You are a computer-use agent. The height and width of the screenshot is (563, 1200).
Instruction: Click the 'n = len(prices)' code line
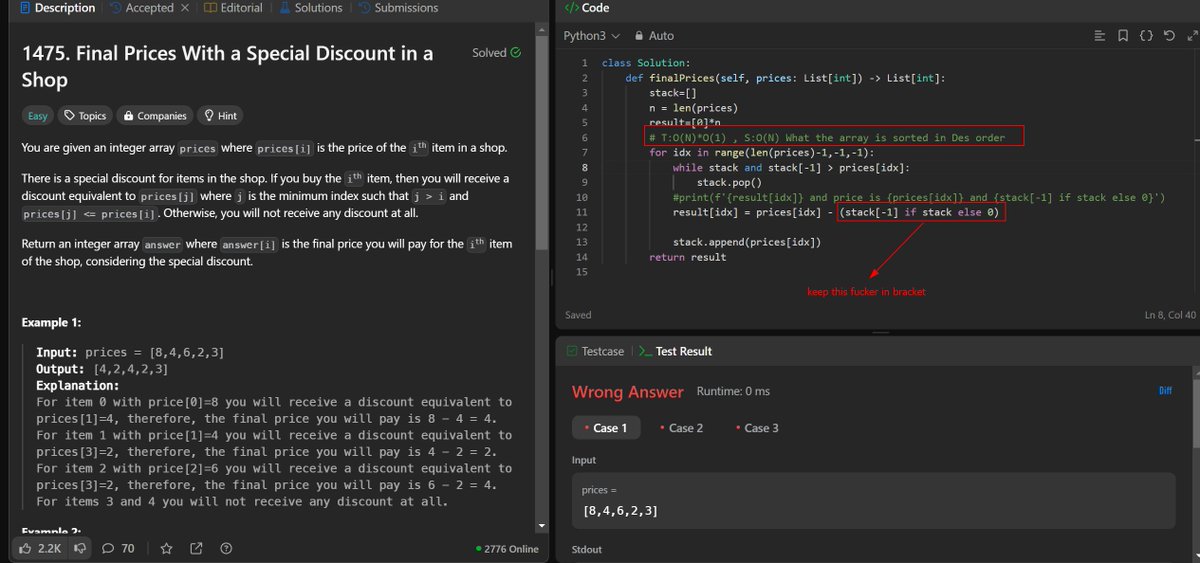(693, 108)
